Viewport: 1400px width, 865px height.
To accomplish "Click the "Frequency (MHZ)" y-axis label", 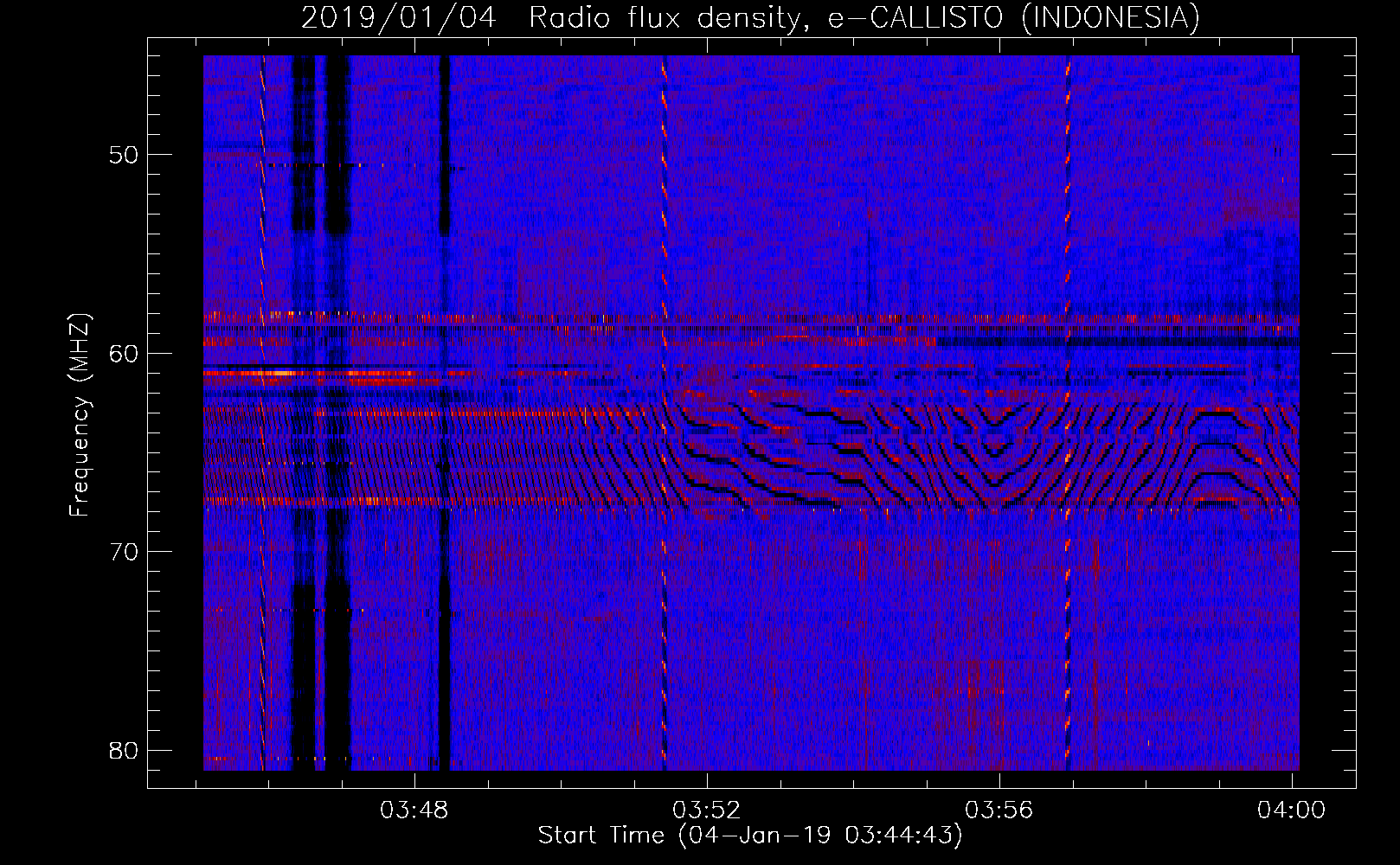I will [80, 415].
